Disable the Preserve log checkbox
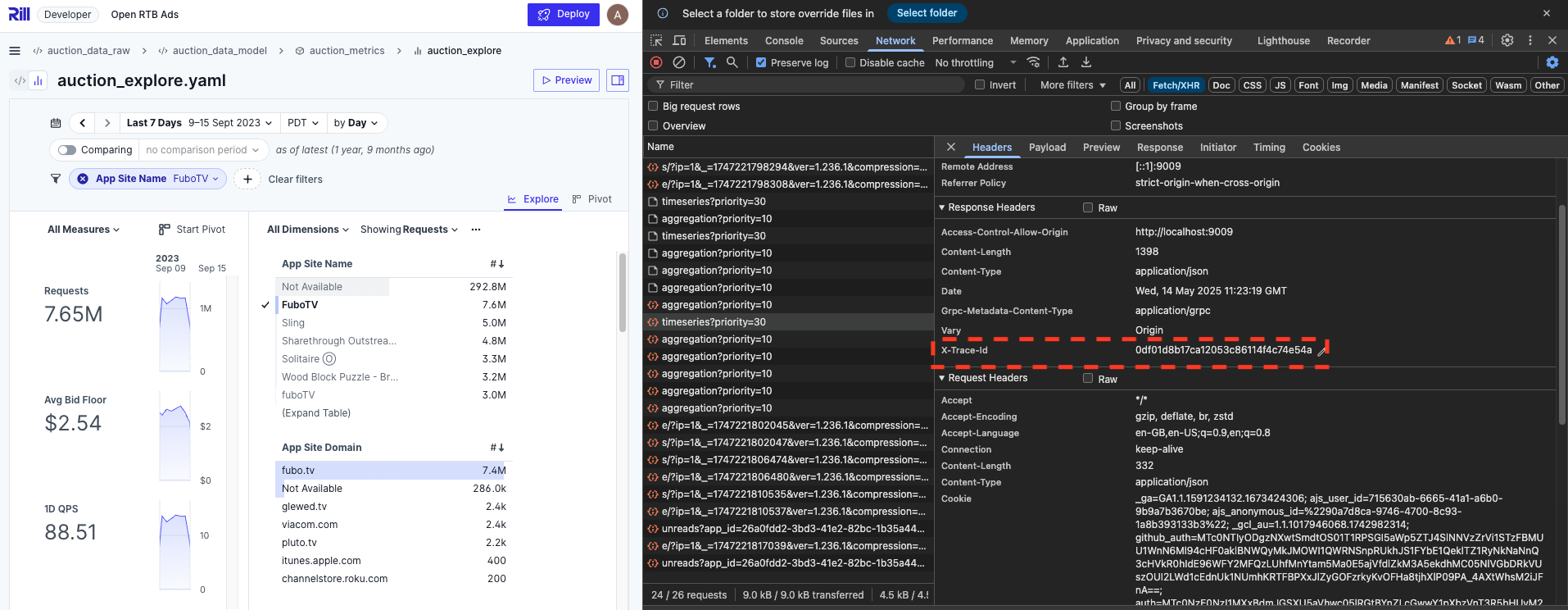 761,62
